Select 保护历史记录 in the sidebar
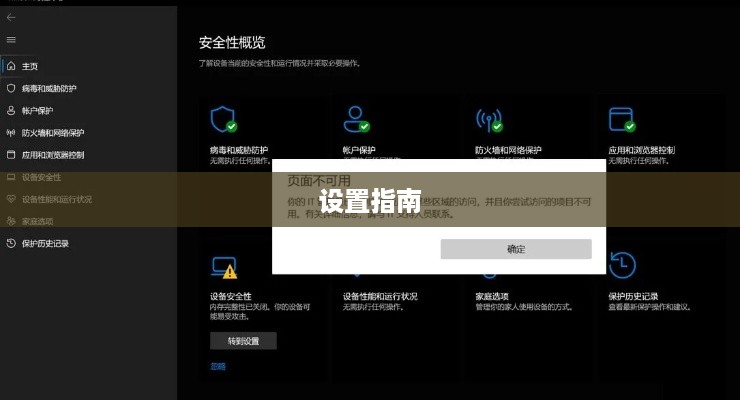 pos(45,243)
